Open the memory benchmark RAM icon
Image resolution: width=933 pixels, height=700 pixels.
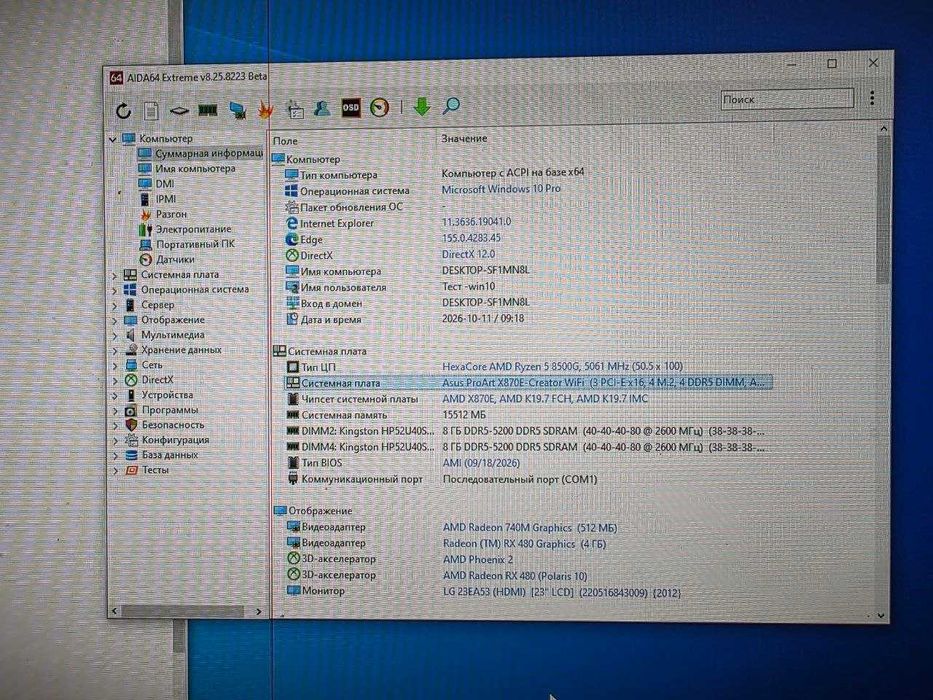coord(208,110)
